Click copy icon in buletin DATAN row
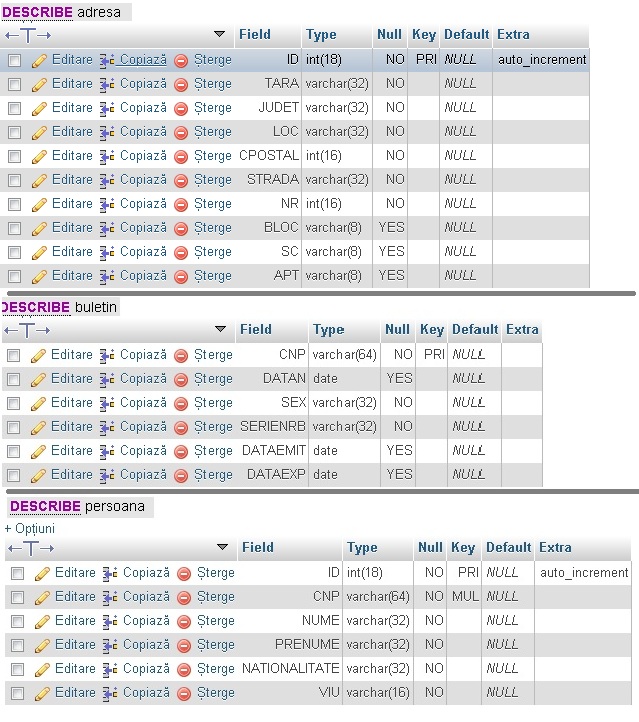Screen dimensions: 639x722 coord(107,380)
